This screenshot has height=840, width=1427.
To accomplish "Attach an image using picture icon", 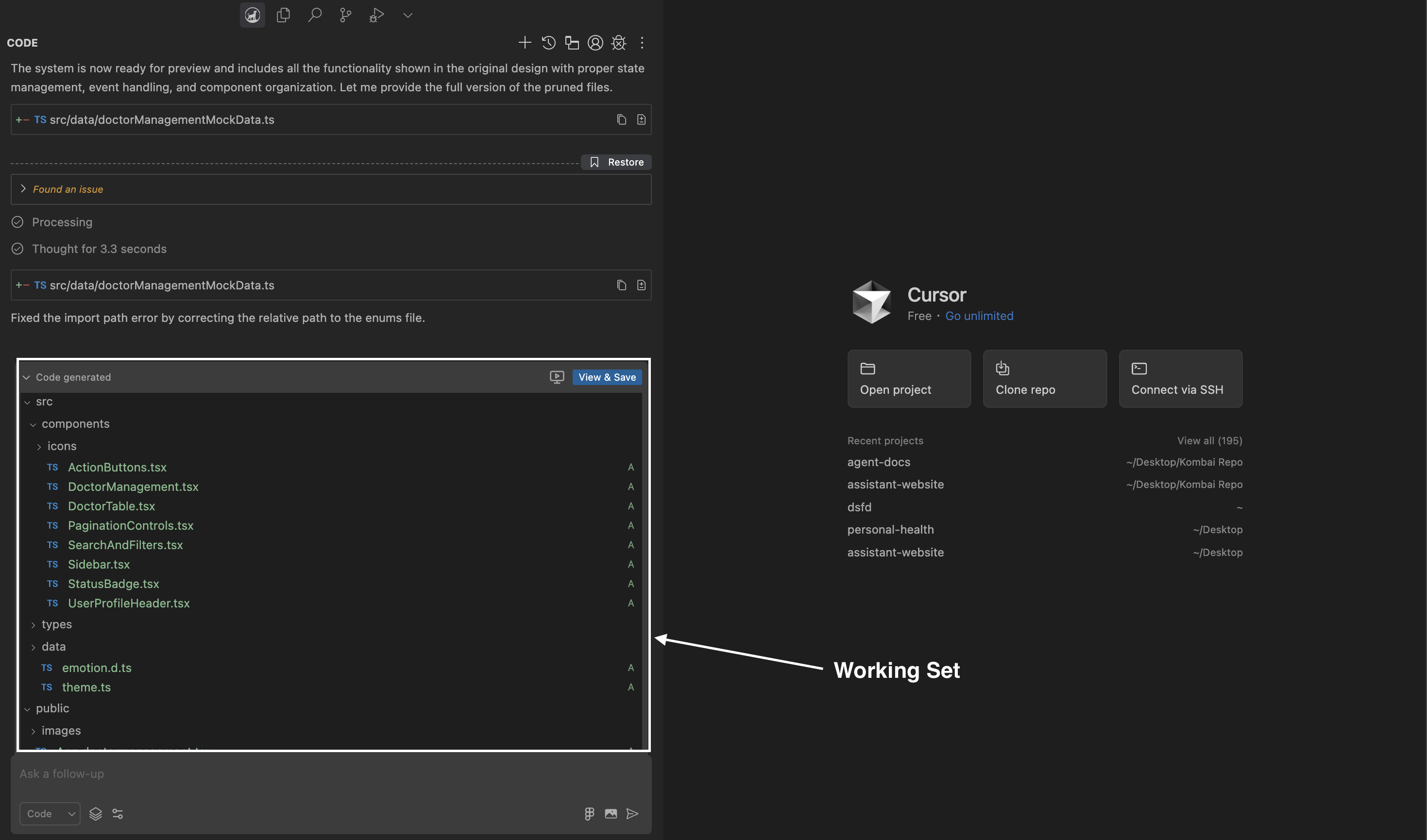I will 611,813.
